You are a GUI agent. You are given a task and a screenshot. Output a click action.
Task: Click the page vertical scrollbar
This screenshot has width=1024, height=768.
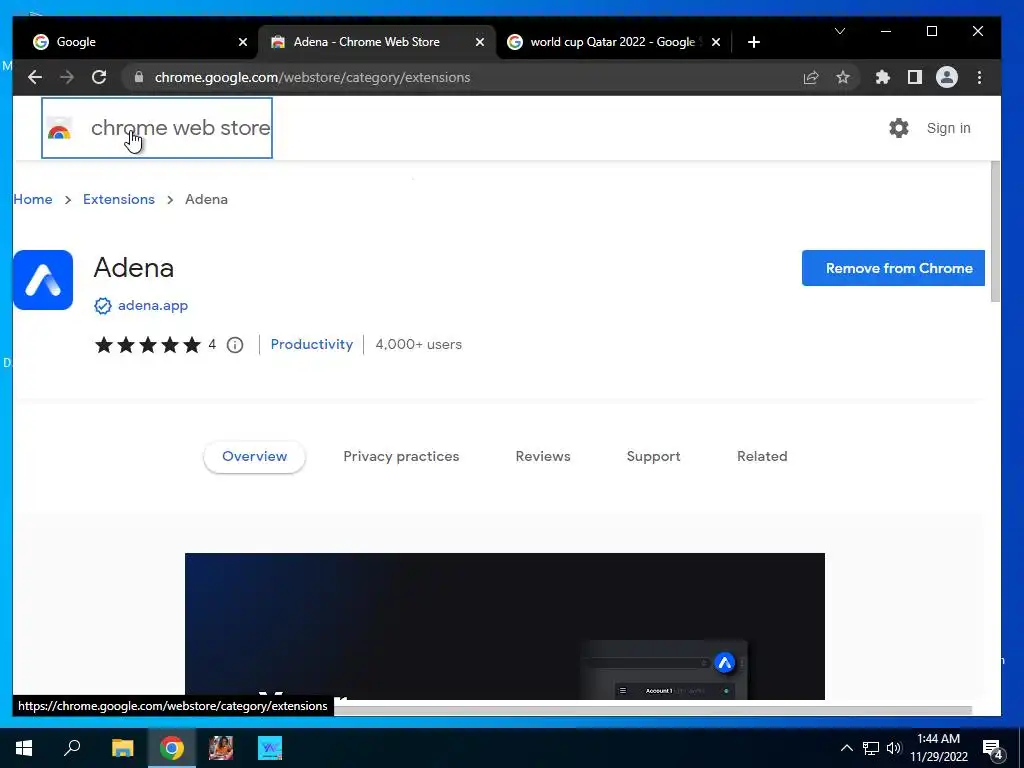coord(995,232)
